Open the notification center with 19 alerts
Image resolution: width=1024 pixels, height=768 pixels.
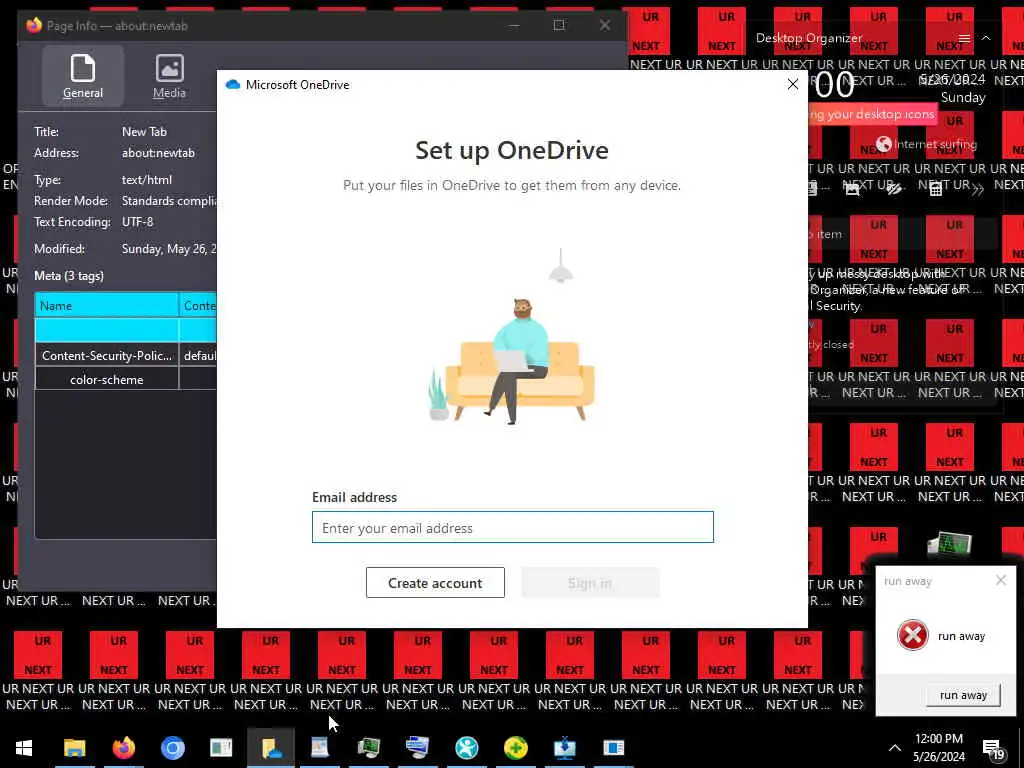993,750
